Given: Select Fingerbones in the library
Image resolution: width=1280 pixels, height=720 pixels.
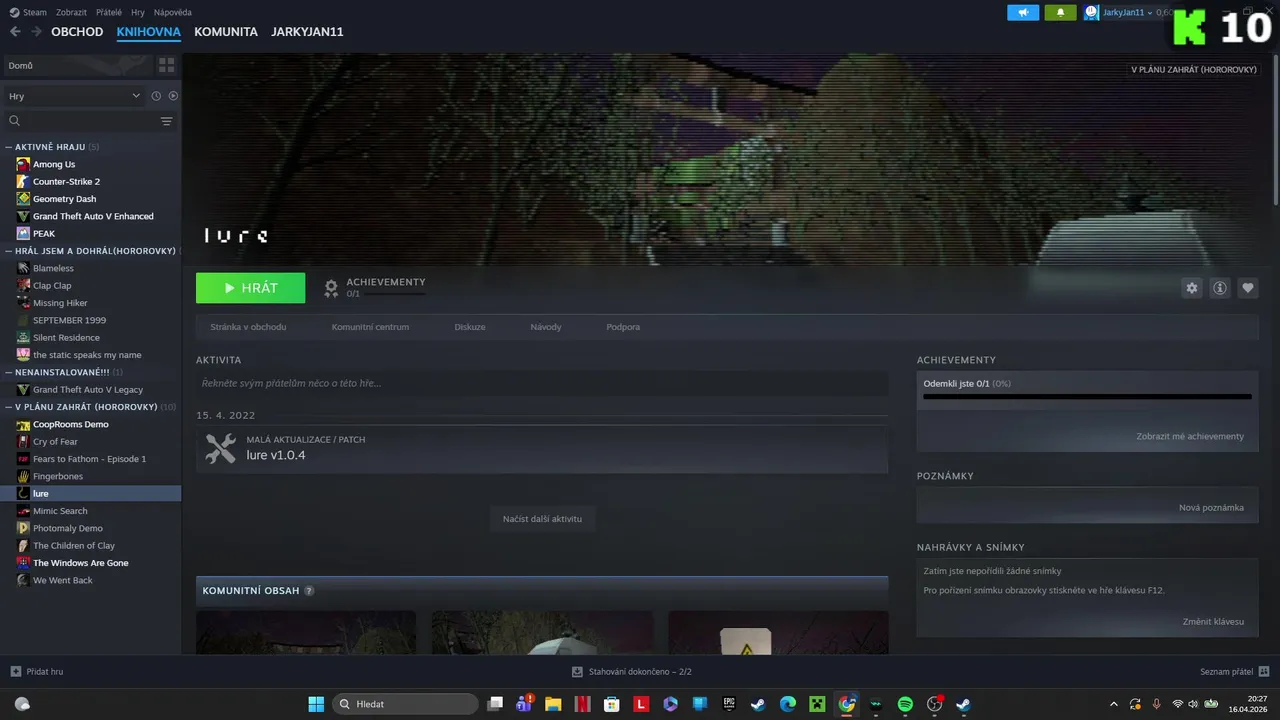Looking at the screenshot, I should [x=58, y=476].
